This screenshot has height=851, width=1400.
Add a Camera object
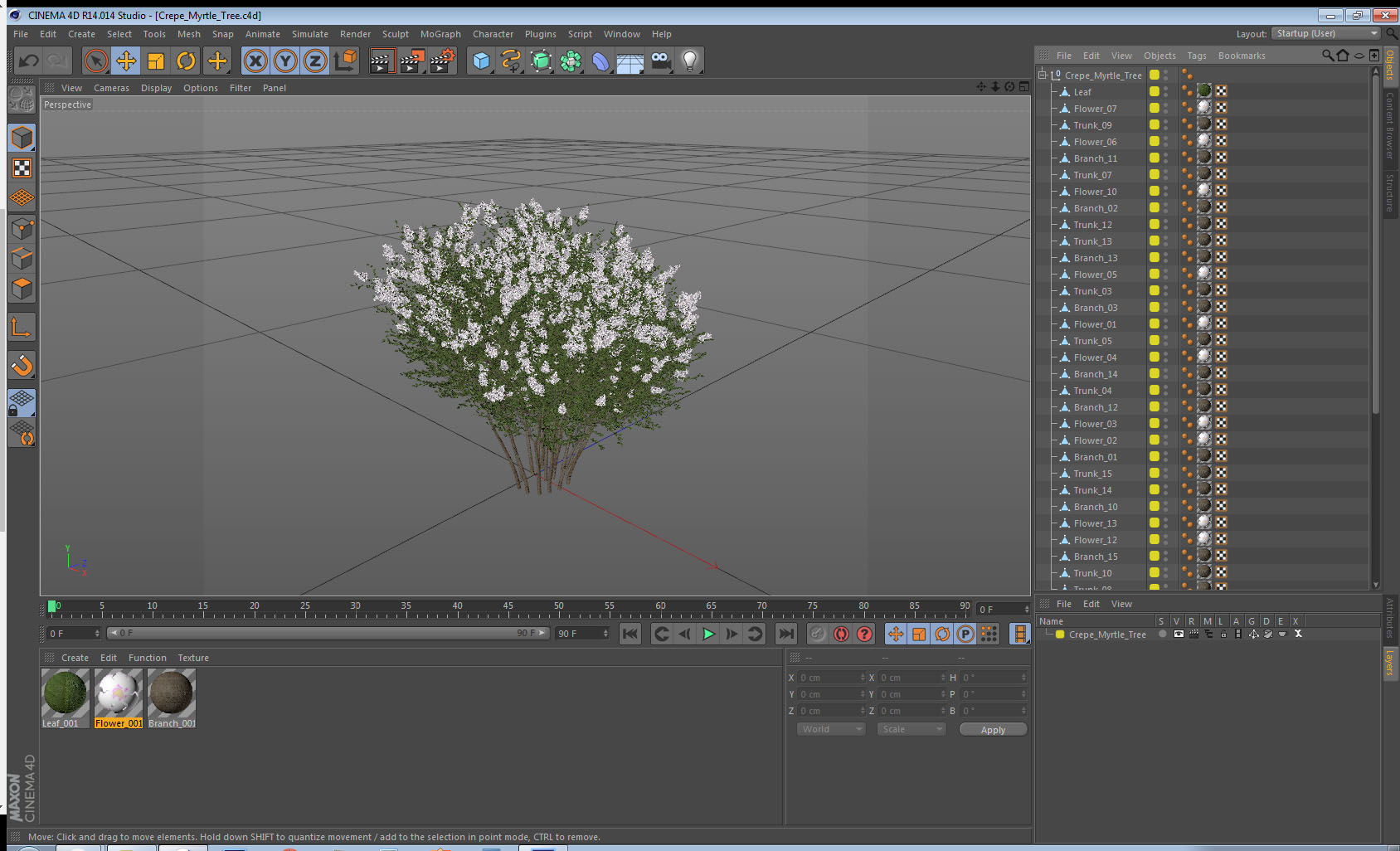660,61
